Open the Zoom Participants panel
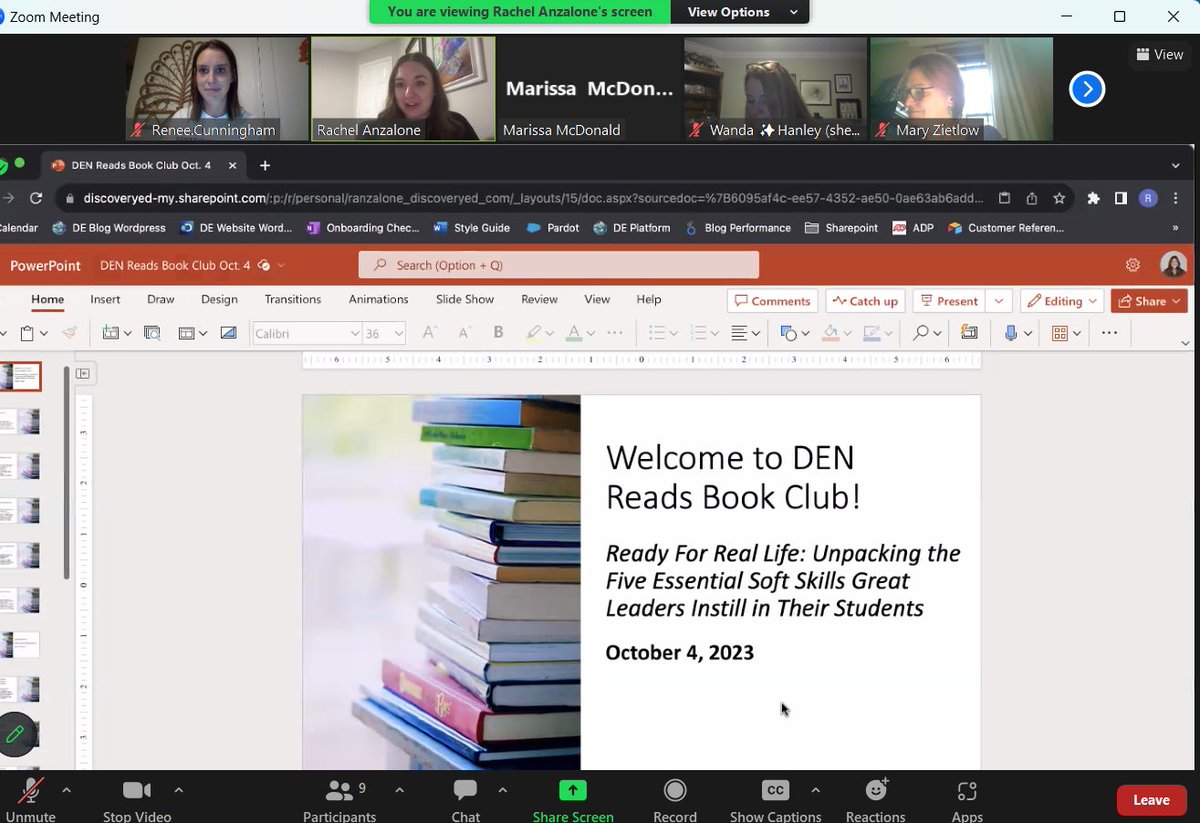 tap(340, 800)
